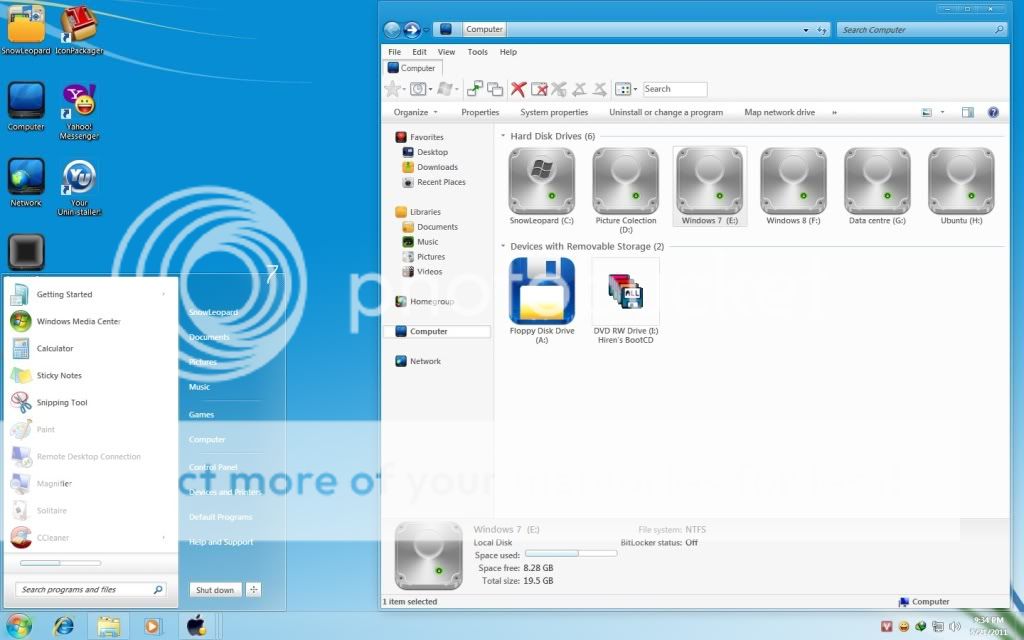1024x640 pixels.
Task: Click the Apple logo taskbar icon
Action: tap(196, 626)
